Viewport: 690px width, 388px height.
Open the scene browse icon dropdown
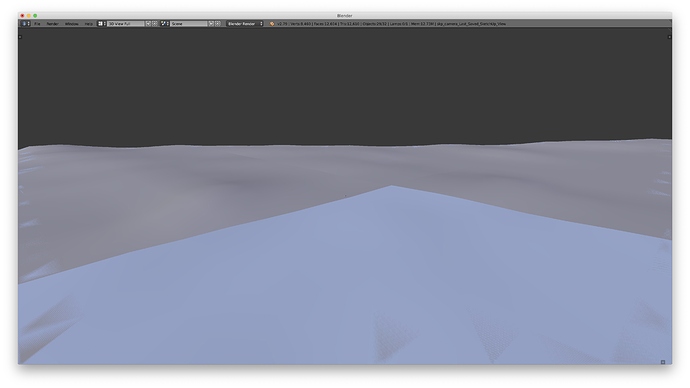[x=165, y=24]
